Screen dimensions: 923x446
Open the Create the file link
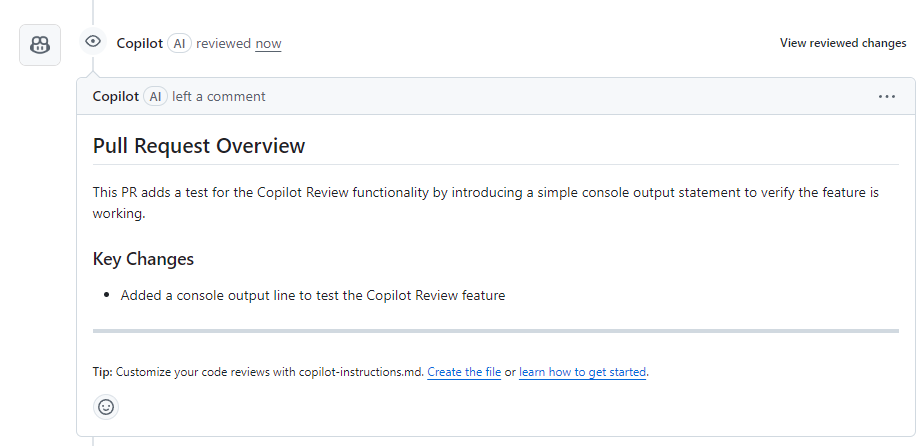pos(464,372)
